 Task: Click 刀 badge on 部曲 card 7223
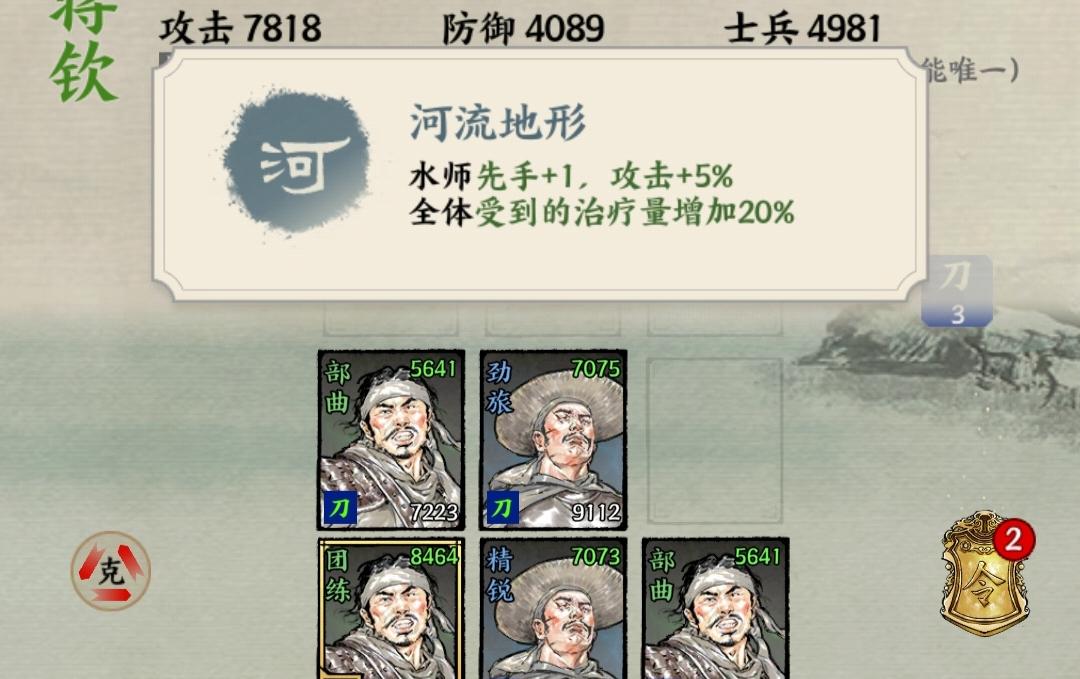[x=340, y=508]
